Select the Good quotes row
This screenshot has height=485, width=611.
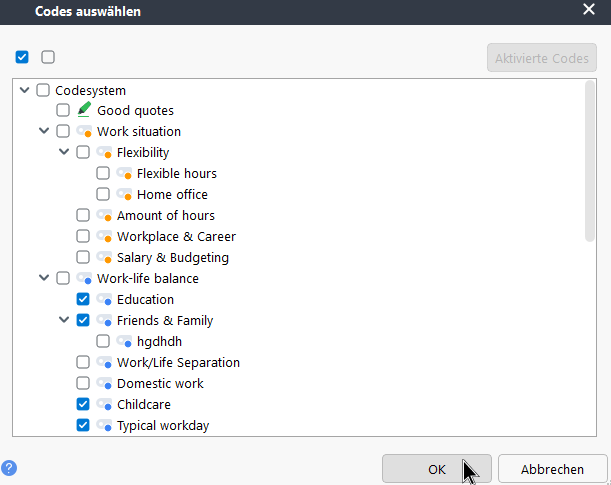(135, 111)
